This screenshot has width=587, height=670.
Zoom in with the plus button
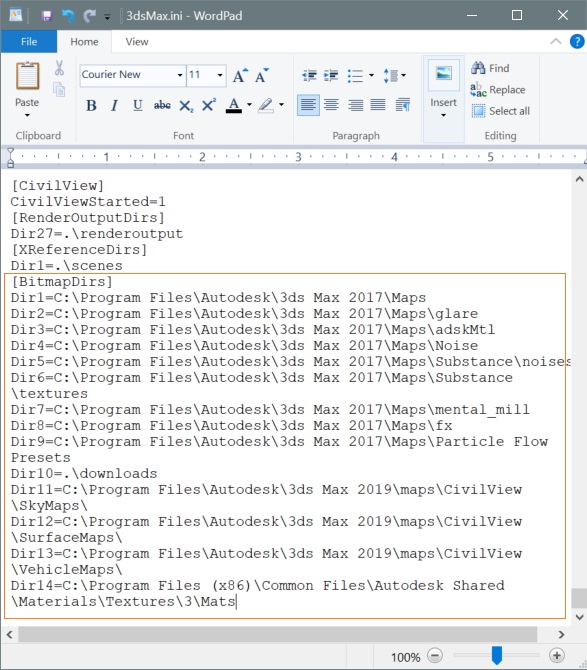pos(557,655)
